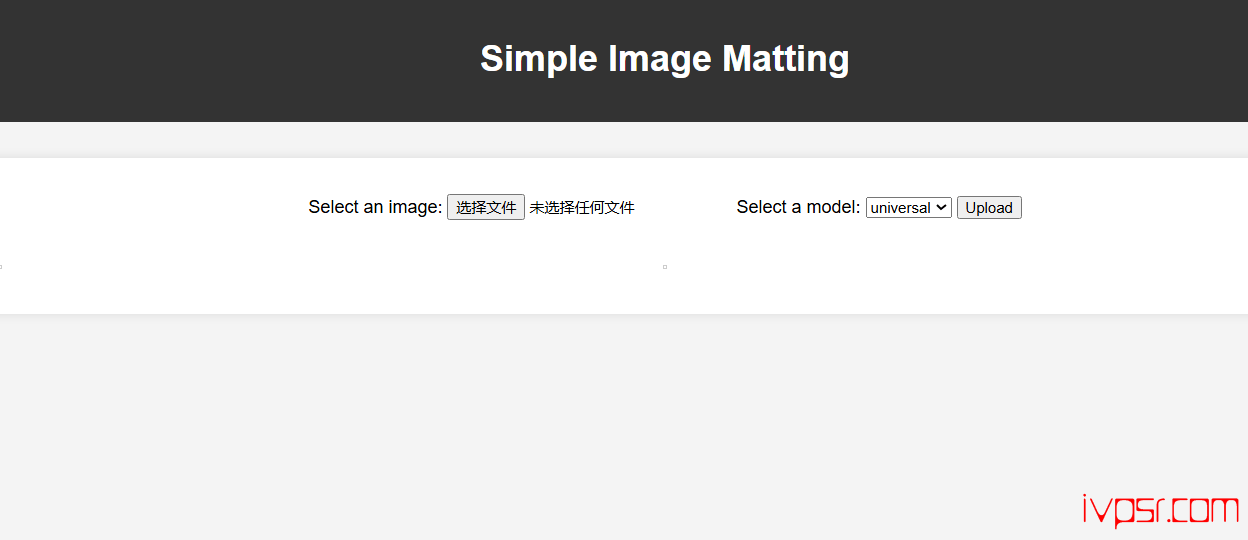1248x540 pixels.
Task: Click the word 'model' in the model label
Action: point(832,207)
